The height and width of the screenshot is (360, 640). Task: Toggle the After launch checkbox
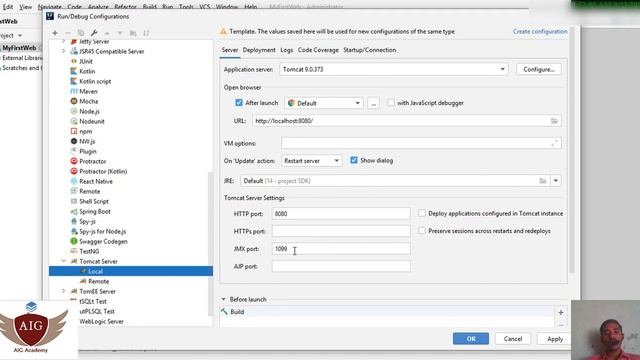coord(239,102)
